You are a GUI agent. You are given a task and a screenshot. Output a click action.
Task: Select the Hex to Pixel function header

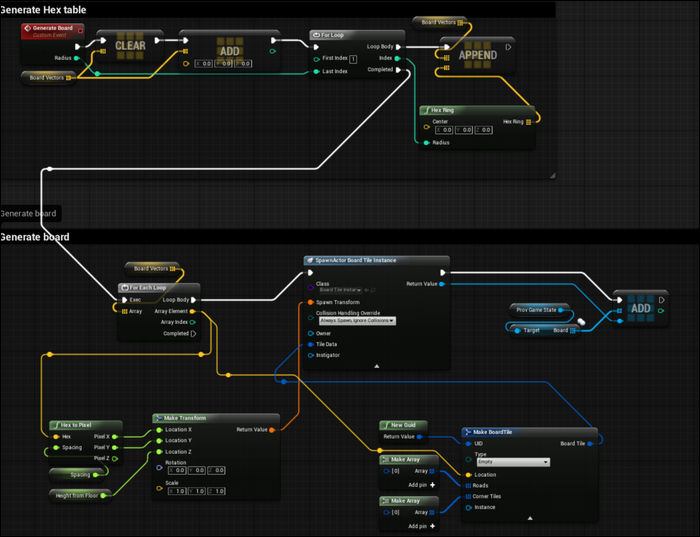pyautogui.click(x=86, y=425)
